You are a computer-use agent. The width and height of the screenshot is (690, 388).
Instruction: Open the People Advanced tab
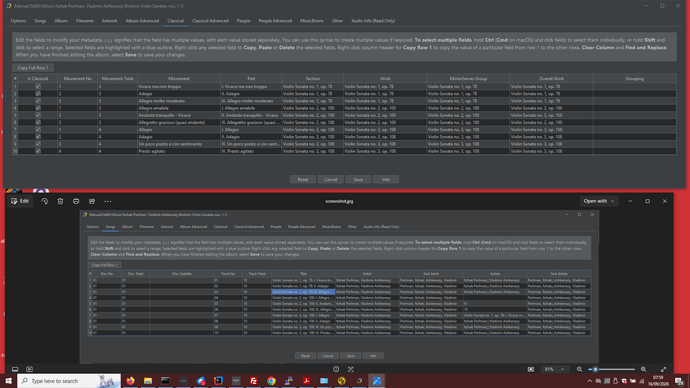(x=275, y=21)
